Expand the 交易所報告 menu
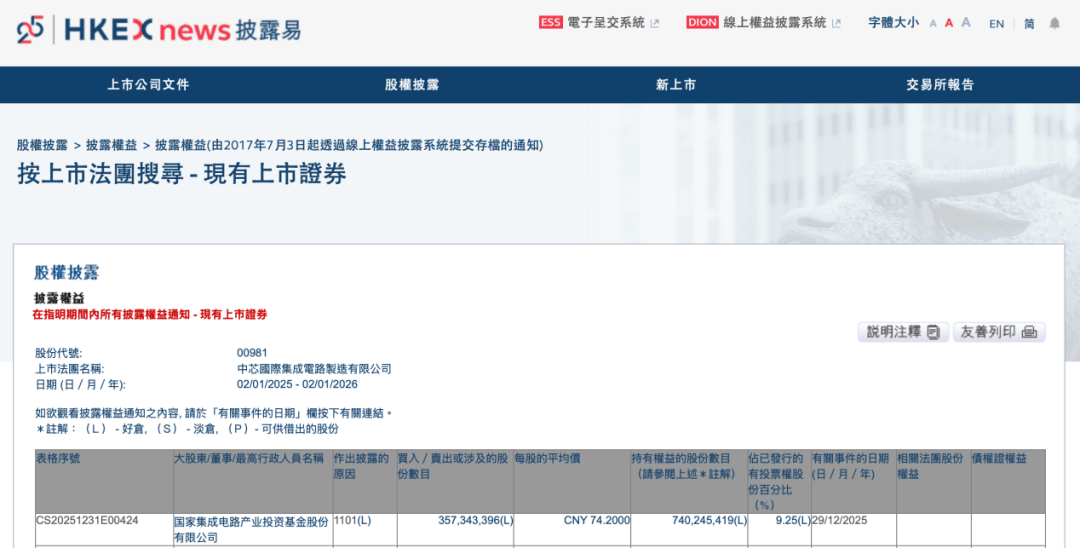 (940, 85)
